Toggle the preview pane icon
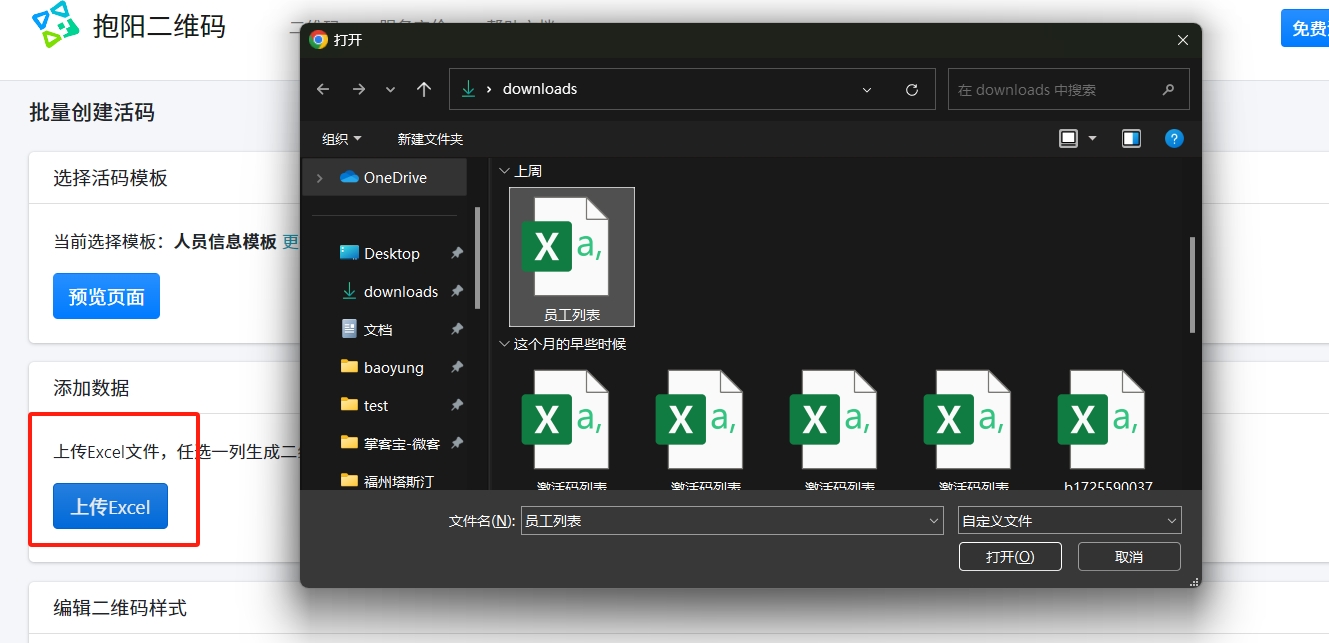1329x643 pixels. (x=1131, y=138)
